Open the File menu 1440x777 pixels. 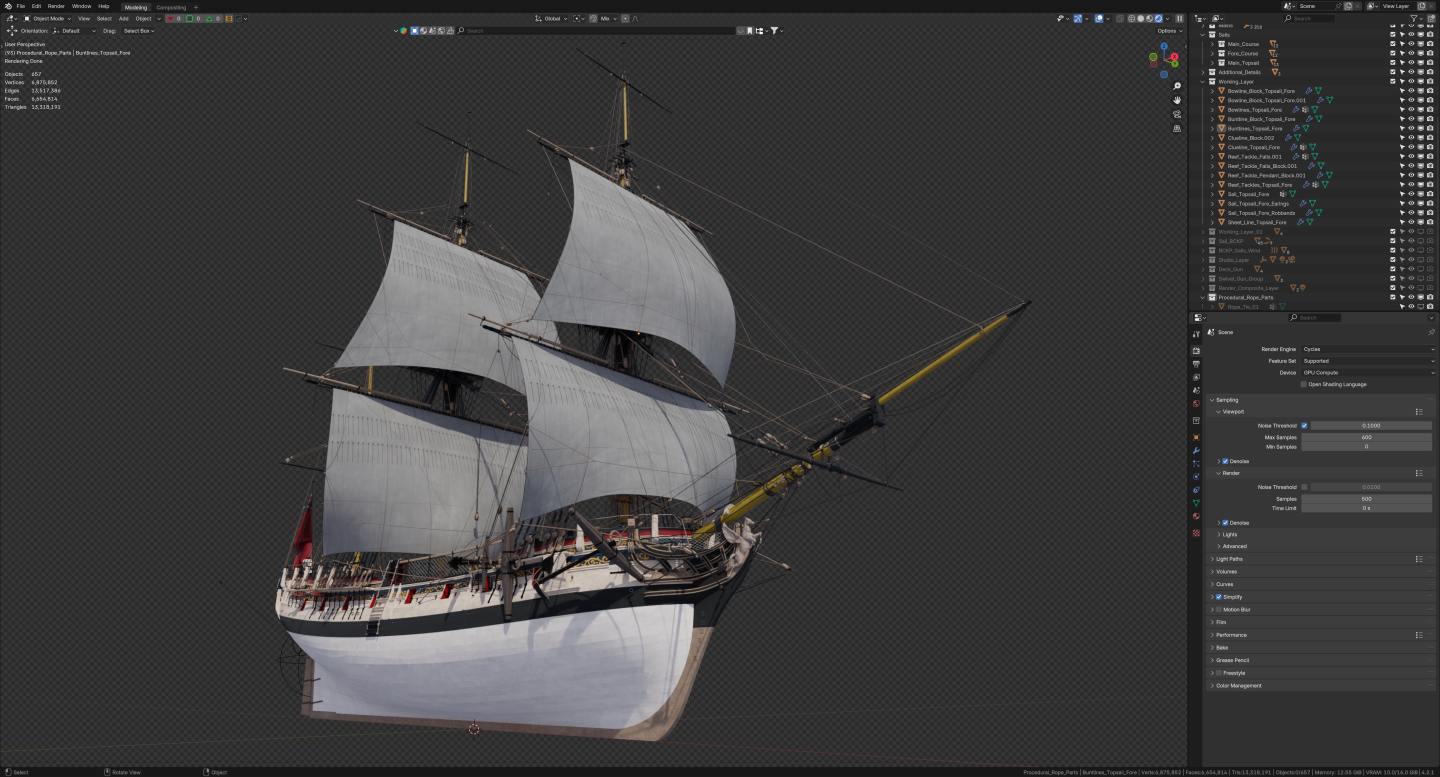click(21, 6)
